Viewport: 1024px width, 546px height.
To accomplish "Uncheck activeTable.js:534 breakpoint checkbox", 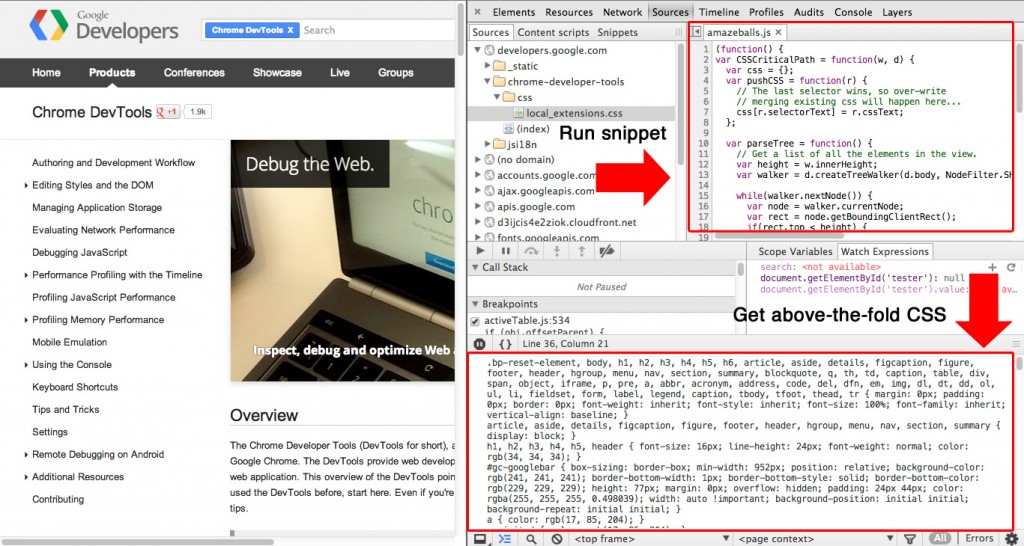I will [x=476, y=321].
